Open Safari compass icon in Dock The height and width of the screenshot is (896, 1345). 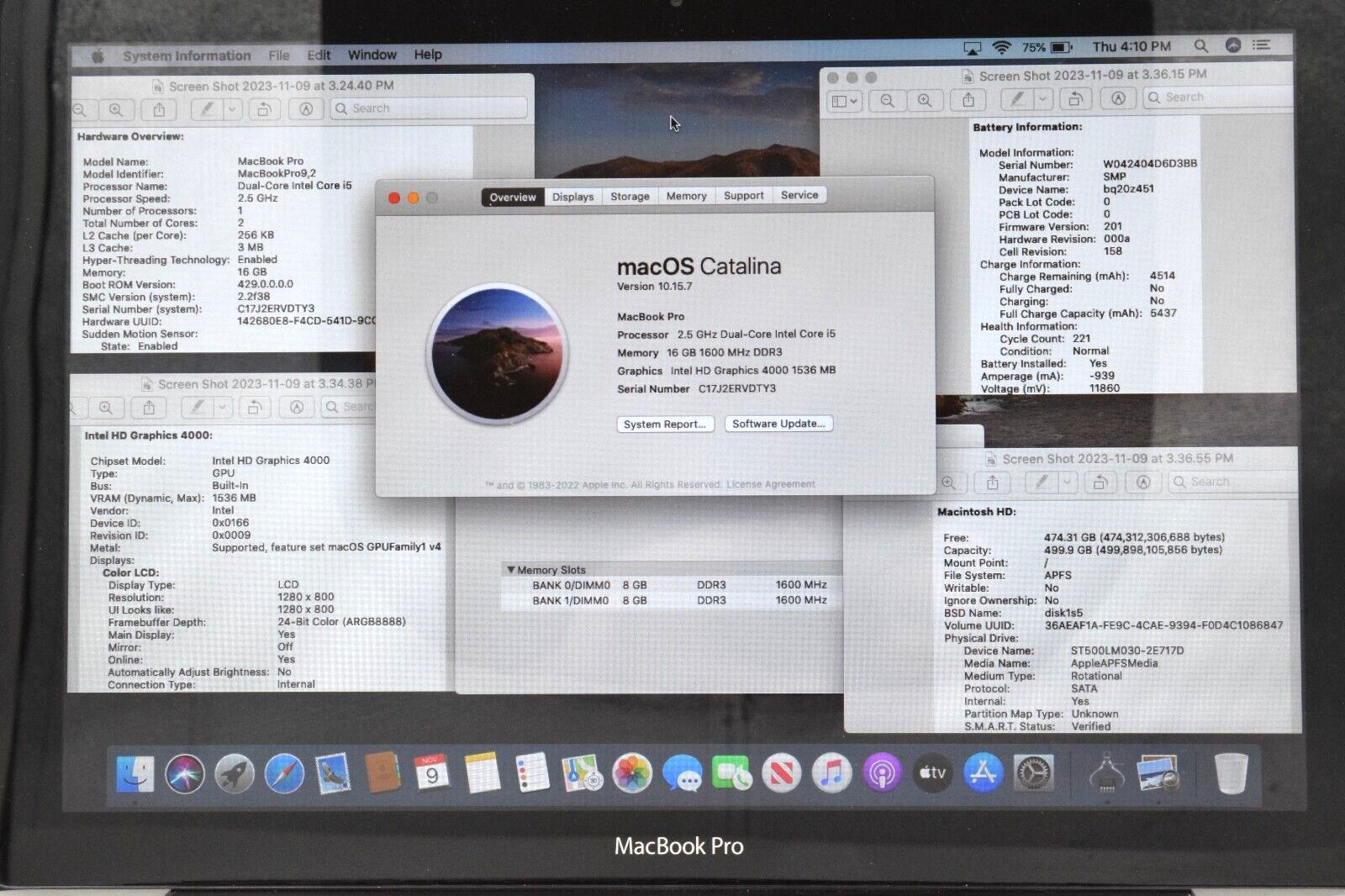tap(284, 773)
